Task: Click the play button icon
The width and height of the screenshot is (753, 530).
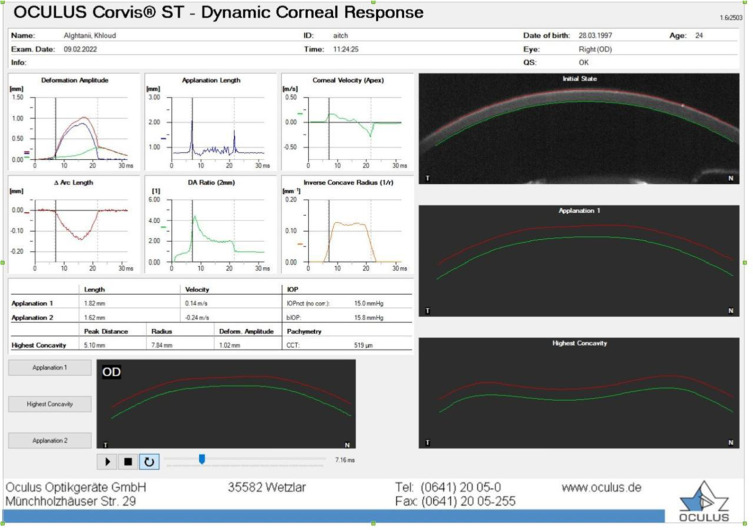Action: [x=108, y=462]
